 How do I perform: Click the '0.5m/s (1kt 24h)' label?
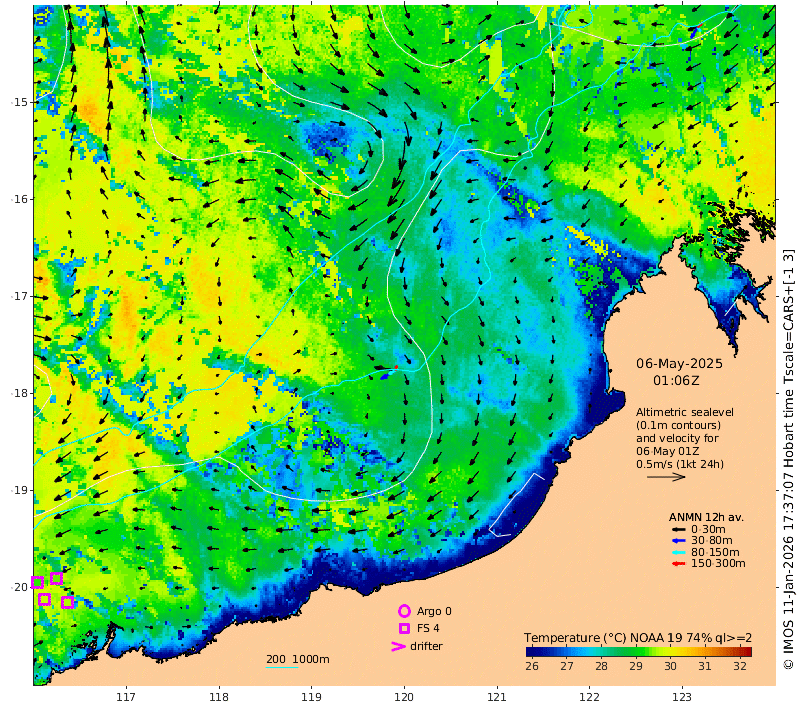680,464
